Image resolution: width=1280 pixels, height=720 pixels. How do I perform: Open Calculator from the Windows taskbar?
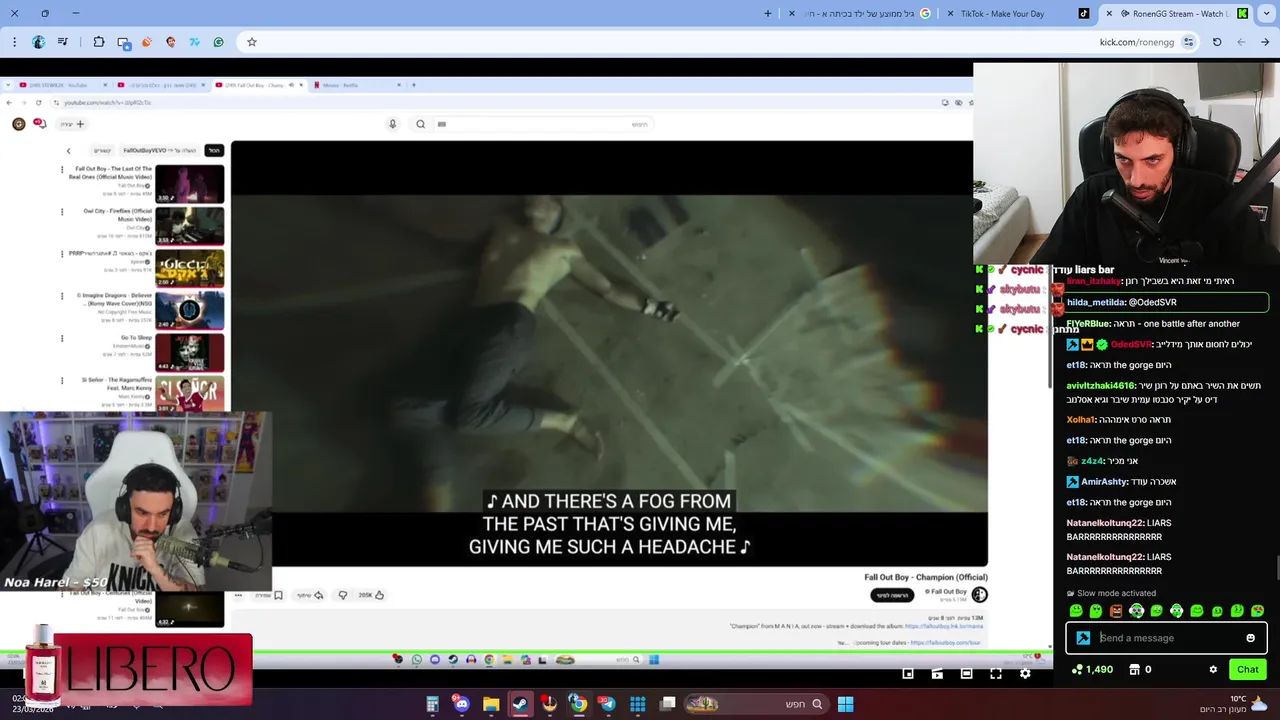[x=433, y=704]
